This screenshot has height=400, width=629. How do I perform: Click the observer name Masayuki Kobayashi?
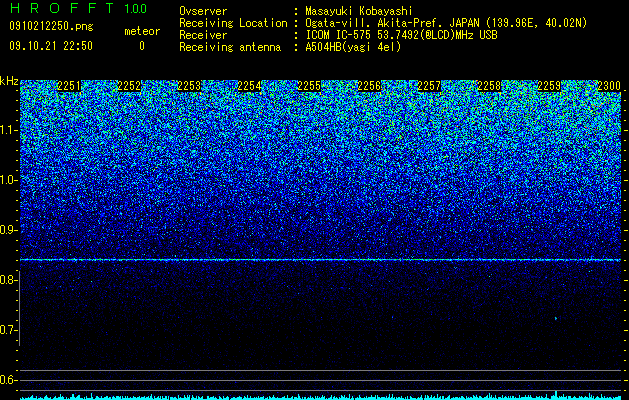[x=359, y=11]
